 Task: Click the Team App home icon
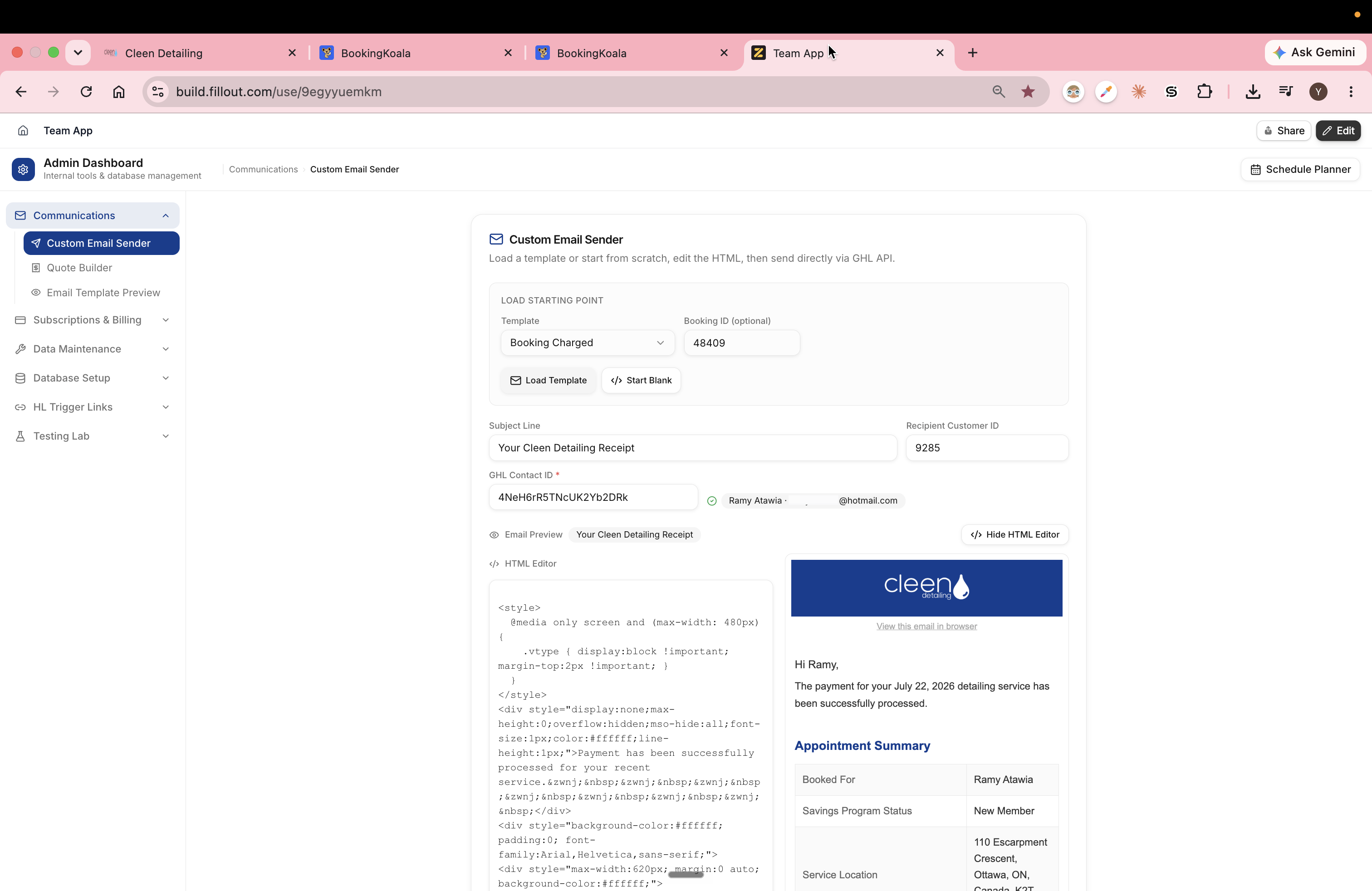[23, 131]
